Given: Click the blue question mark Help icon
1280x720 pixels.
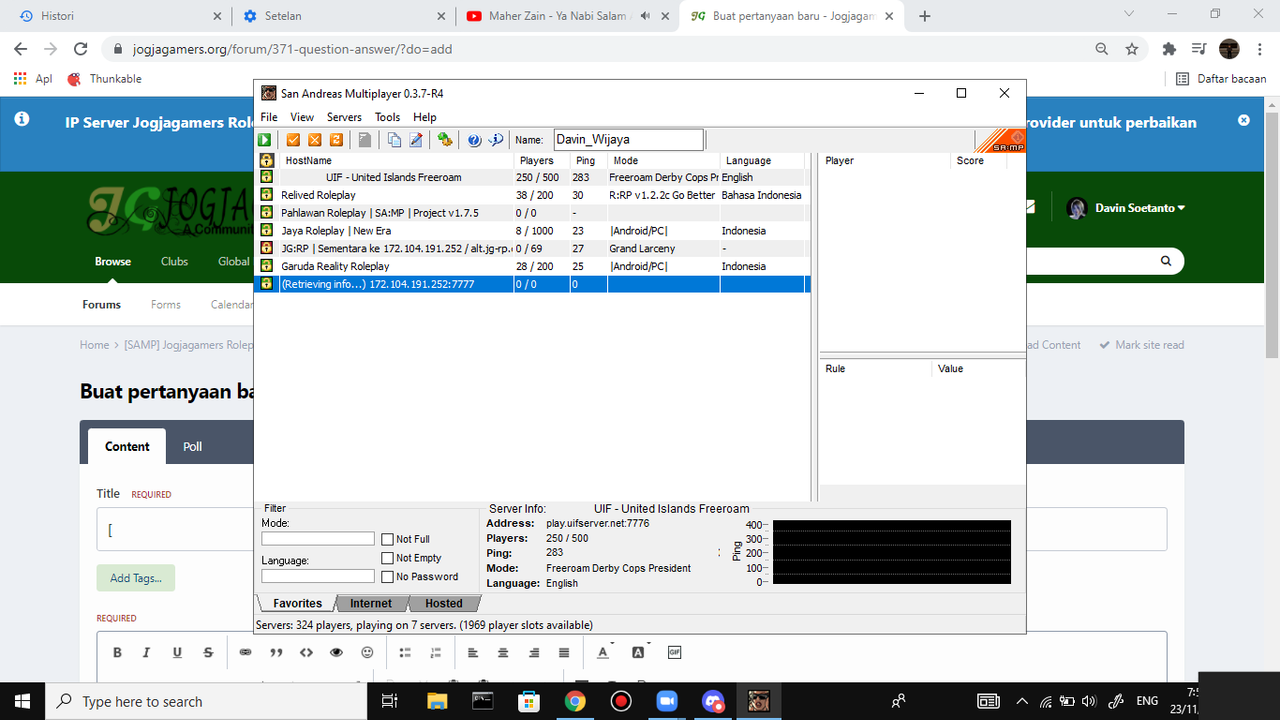Looking at the screenshot, I should coord(474,140).
